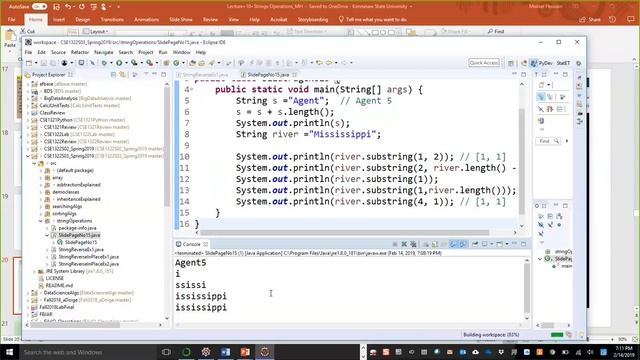Collapse the CSE1322503_Spring2019 project node

(x=28, y=156)
